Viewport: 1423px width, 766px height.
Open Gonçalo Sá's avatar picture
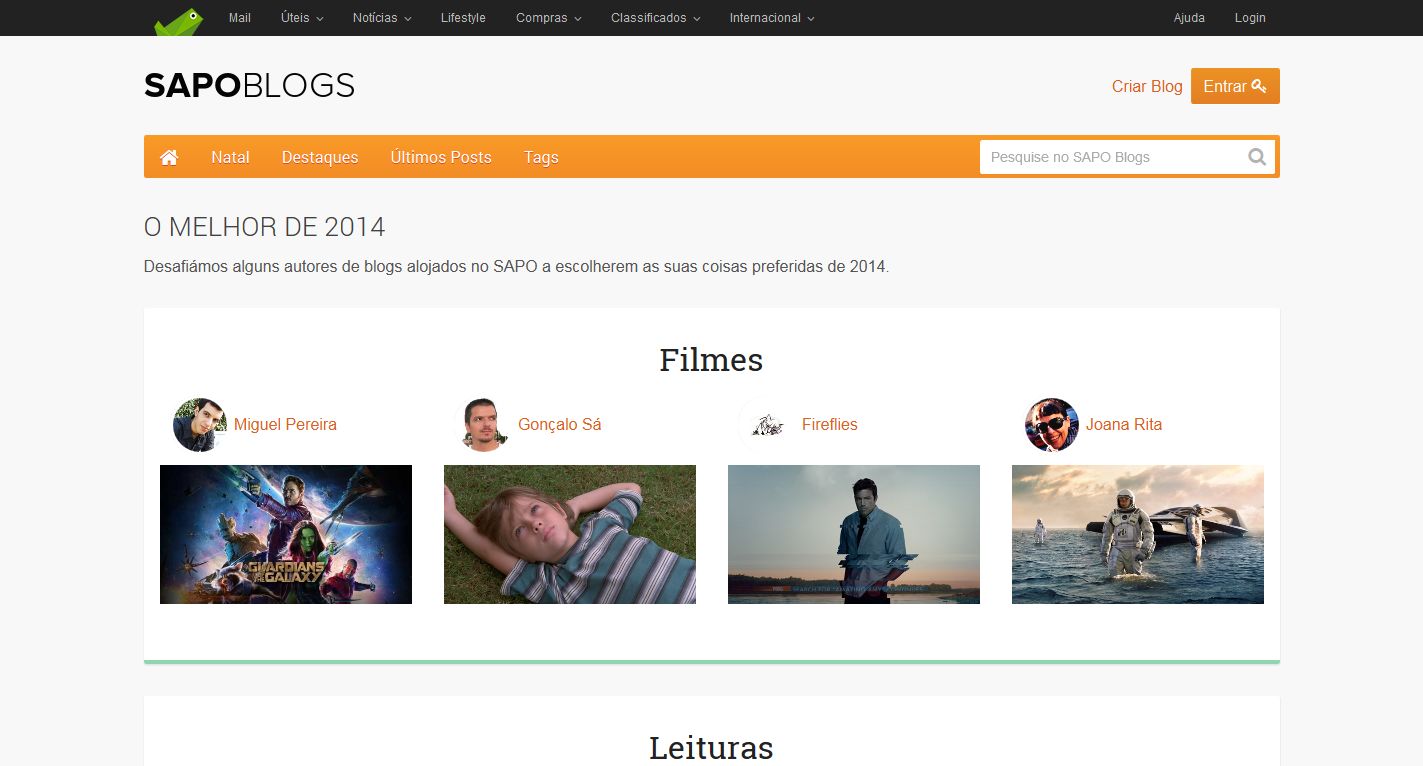[483, 425]
